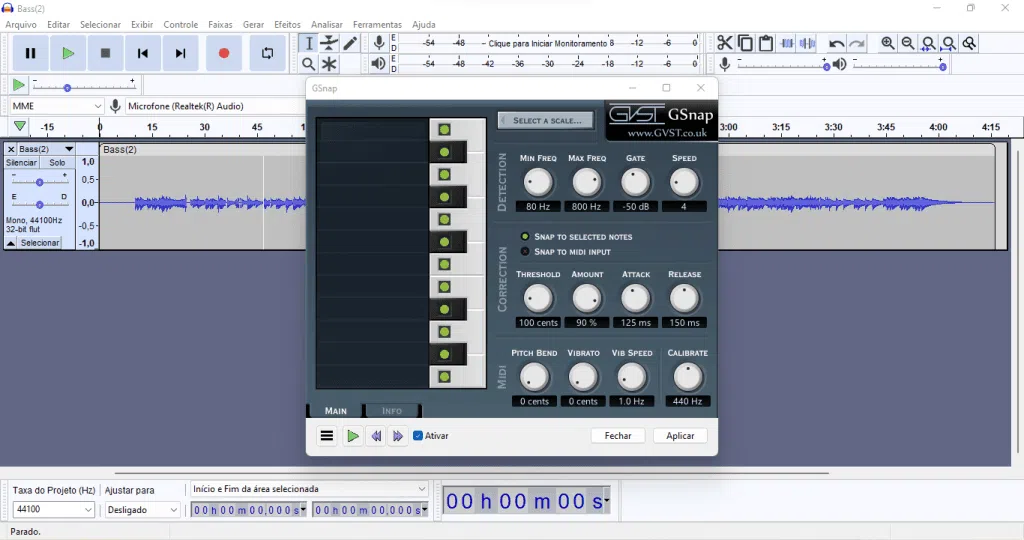Zoom out with the minus magnifier
This screenshot has width=1024, height=540.
908,43
